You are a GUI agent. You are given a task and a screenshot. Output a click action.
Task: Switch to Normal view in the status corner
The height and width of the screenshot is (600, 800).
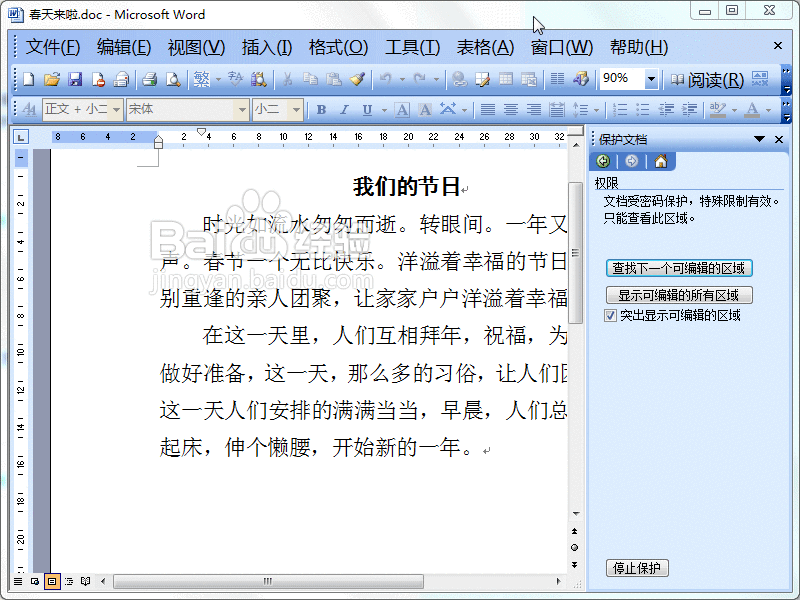tap(18, 581)
